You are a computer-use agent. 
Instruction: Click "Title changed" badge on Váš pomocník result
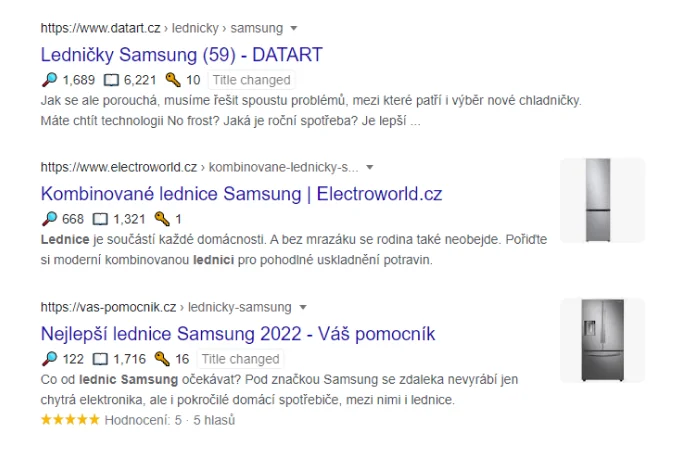pos(240,359)
